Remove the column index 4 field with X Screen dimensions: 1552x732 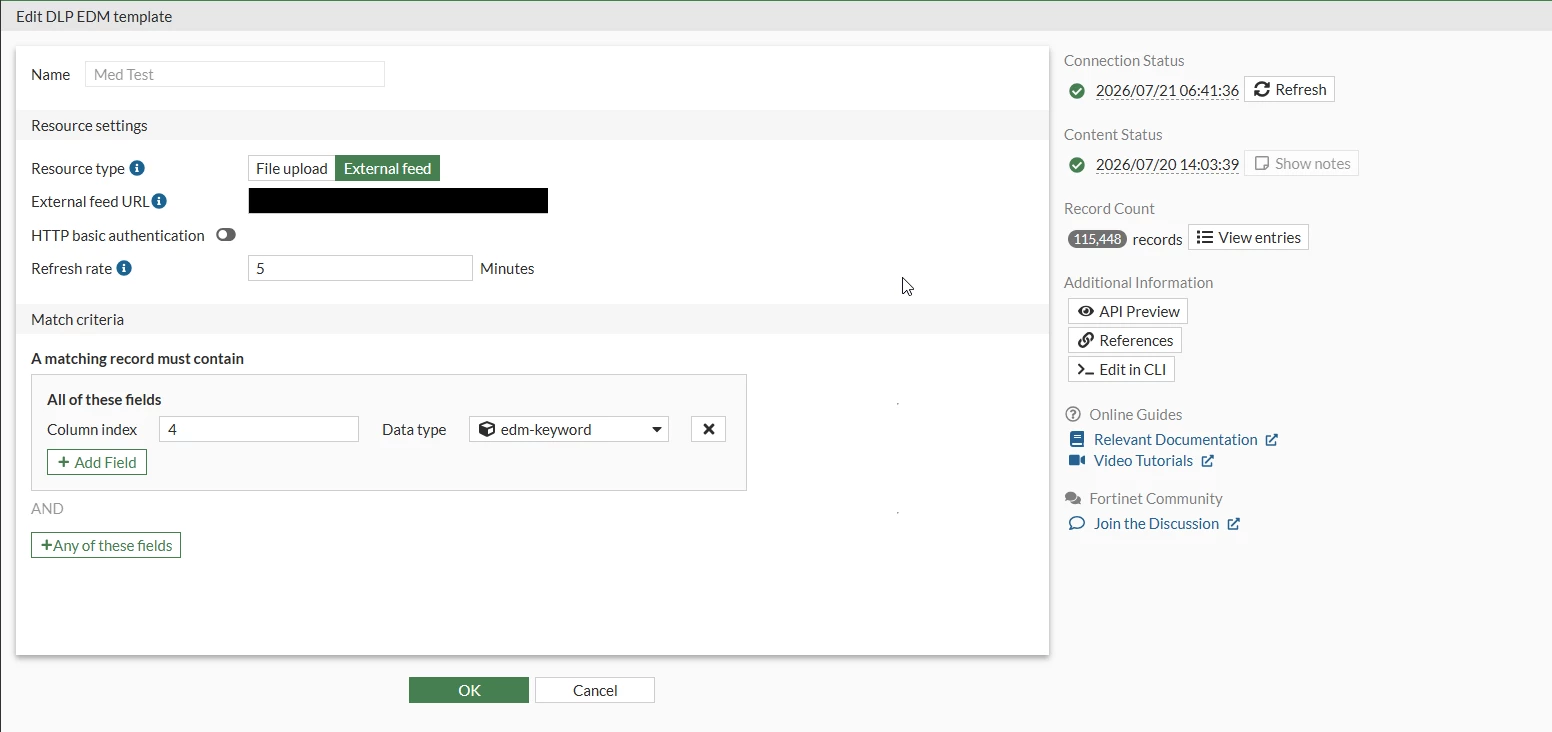[709, 429]
